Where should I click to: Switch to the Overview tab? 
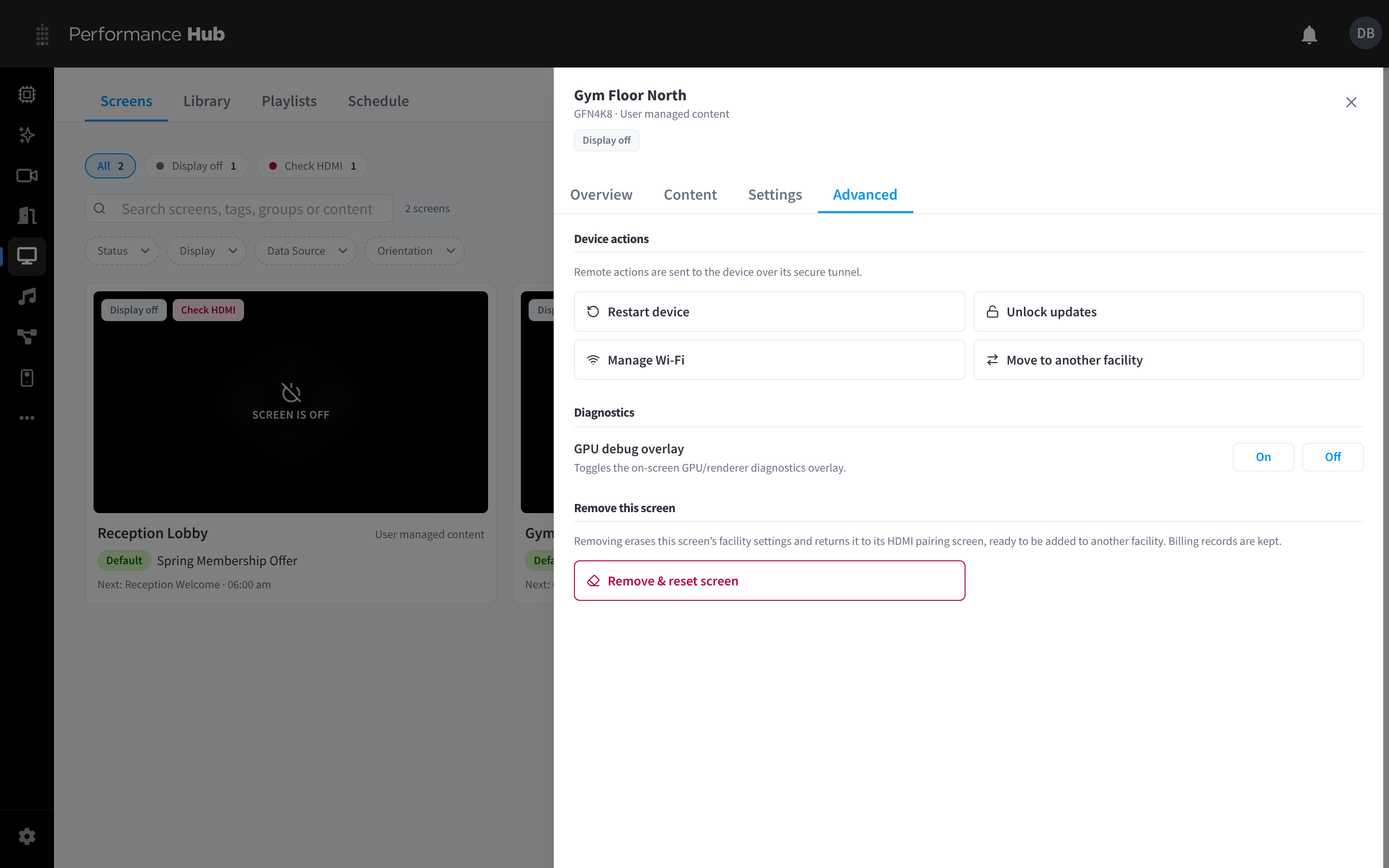pyautogui.click(x=601, y=195)
